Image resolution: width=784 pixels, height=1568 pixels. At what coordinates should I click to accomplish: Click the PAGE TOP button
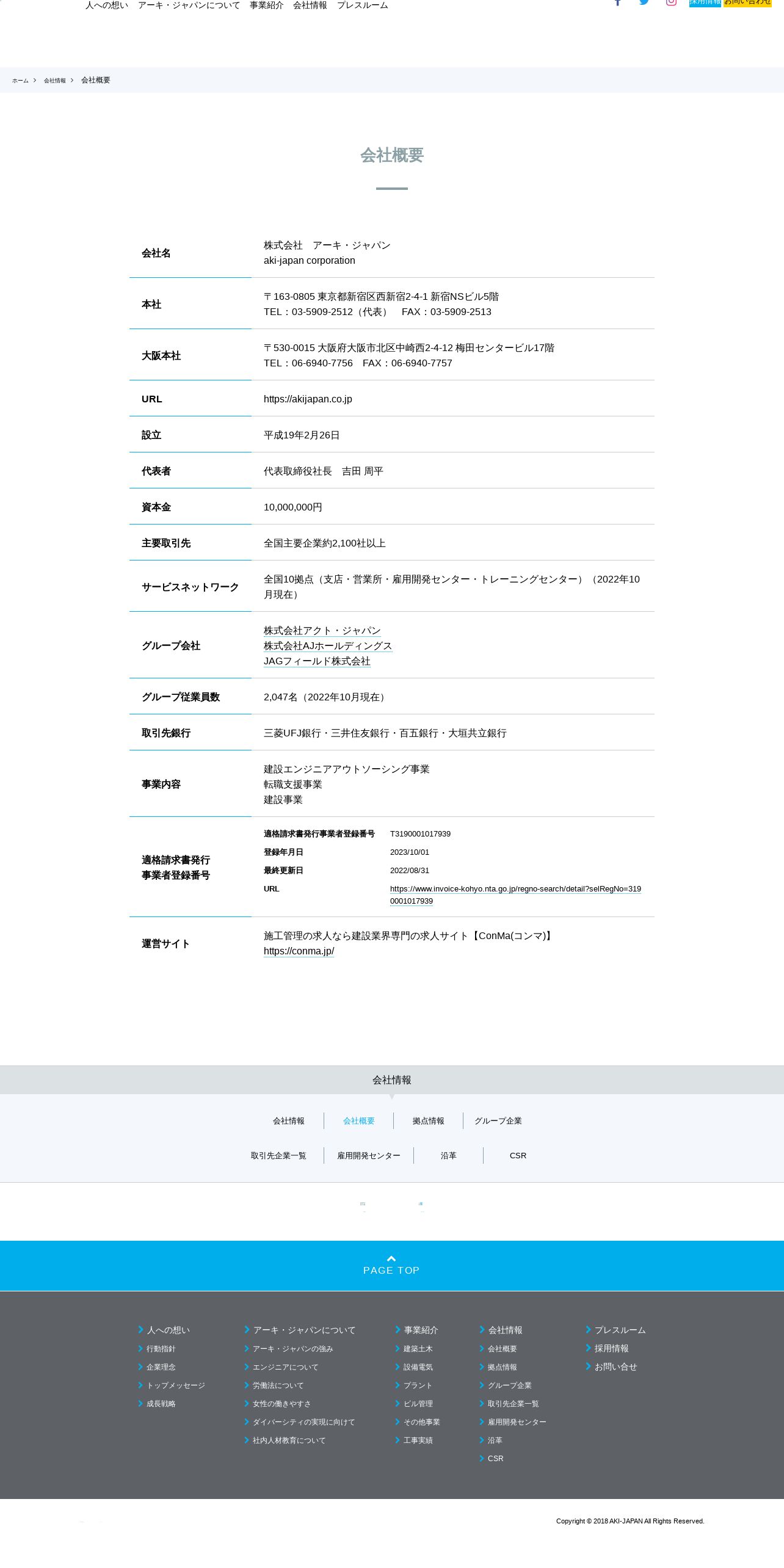[391, 1266]
